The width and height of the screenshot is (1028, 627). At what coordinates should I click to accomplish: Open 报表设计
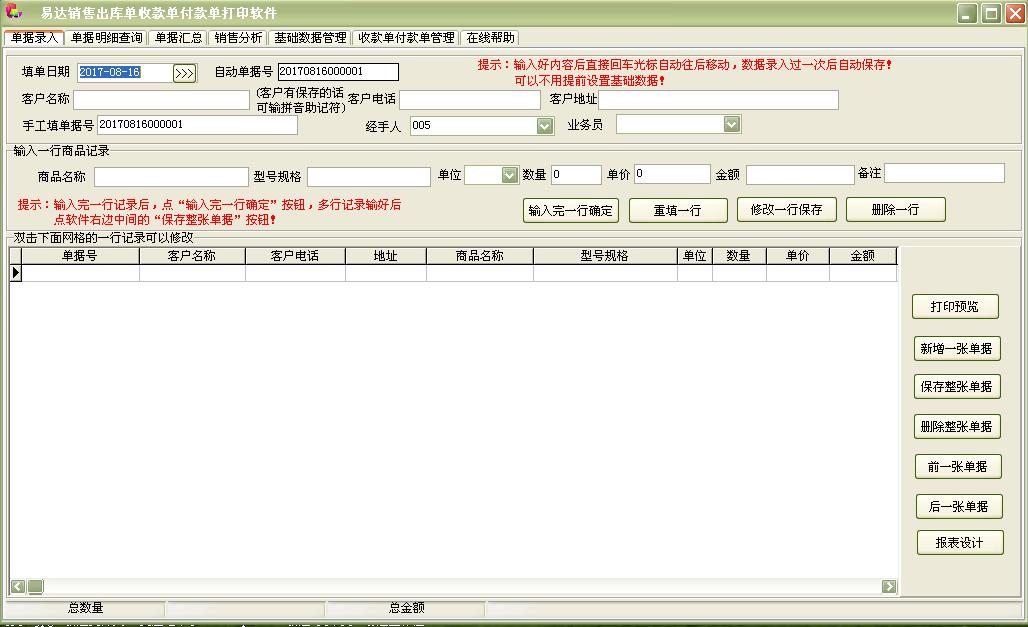(x=960, y=543)
